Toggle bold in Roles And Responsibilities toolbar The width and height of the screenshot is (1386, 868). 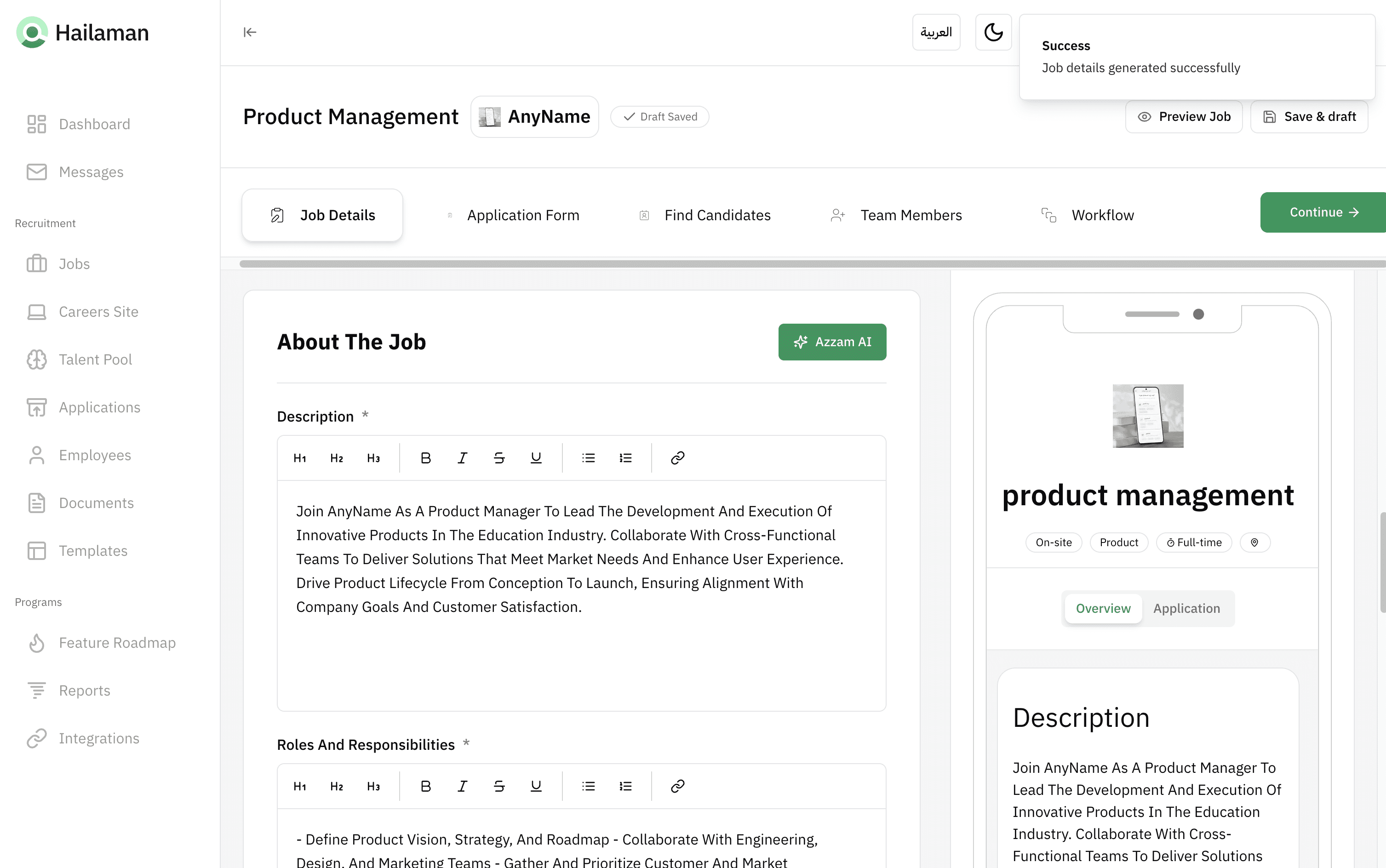425,787
